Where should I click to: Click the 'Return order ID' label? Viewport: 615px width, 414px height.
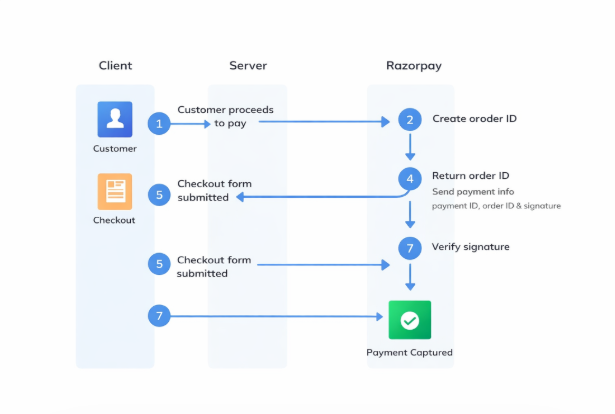coord(470,175)
